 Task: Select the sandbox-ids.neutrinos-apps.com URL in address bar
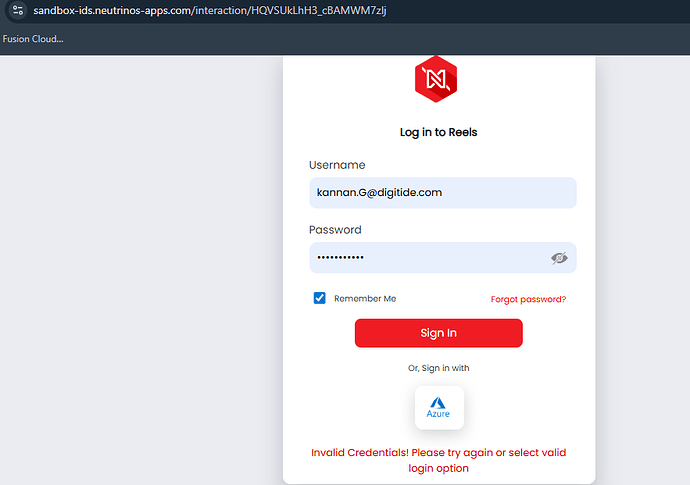[x=210, y=10]
